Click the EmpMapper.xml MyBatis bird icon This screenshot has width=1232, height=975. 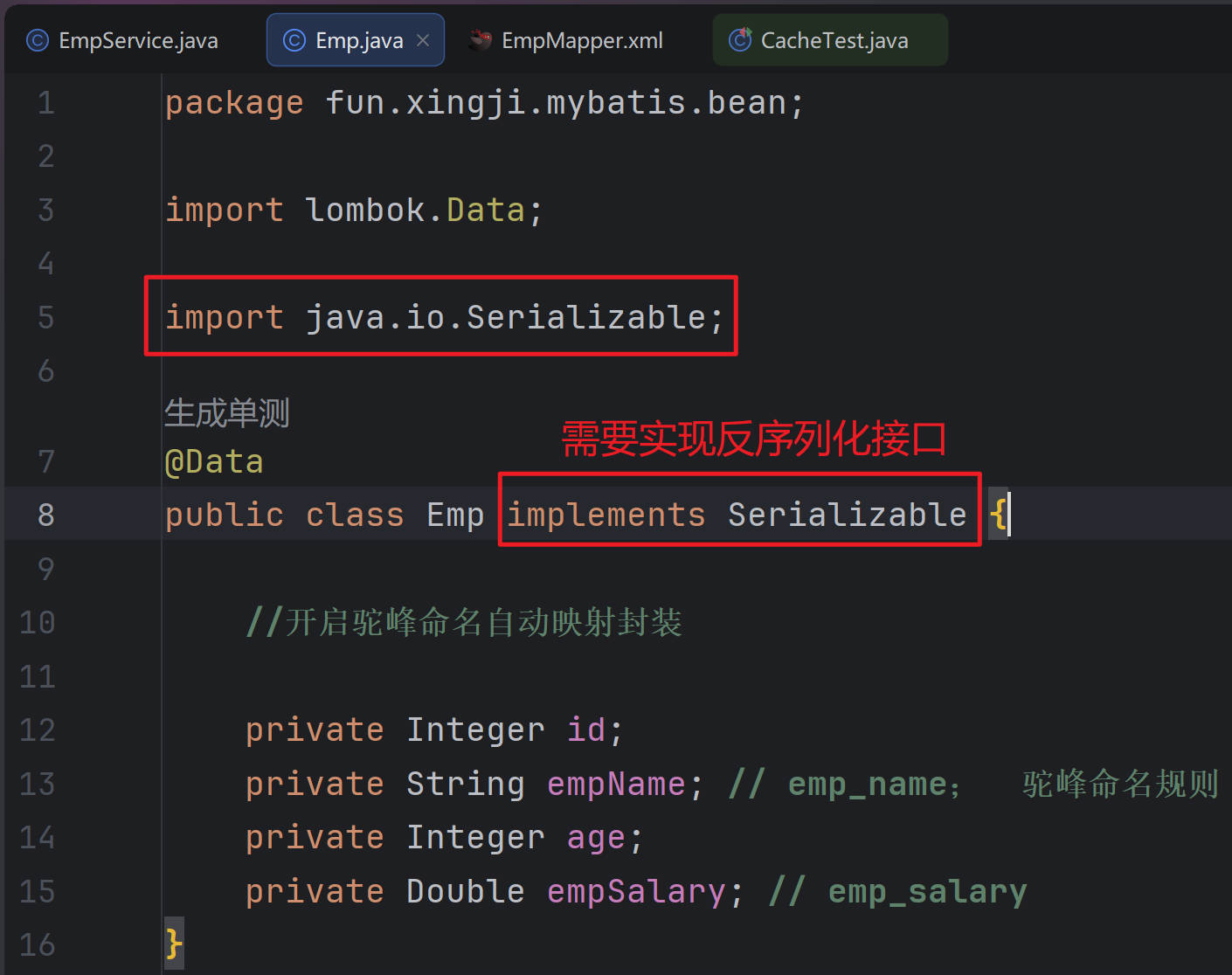point(480,40)
